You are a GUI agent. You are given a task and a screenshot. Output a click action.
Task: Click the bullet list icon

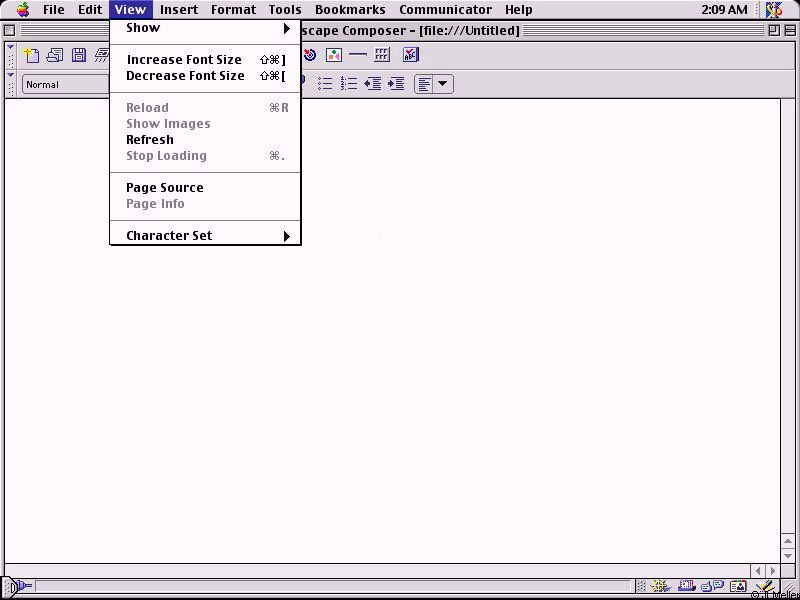(325, 84)
